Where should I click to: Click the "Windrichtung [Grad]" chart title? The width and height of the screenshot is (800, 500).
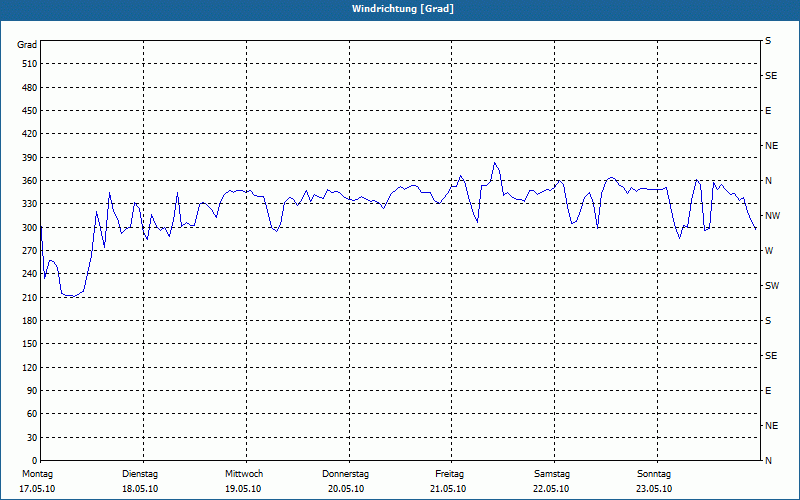[403, 9]
